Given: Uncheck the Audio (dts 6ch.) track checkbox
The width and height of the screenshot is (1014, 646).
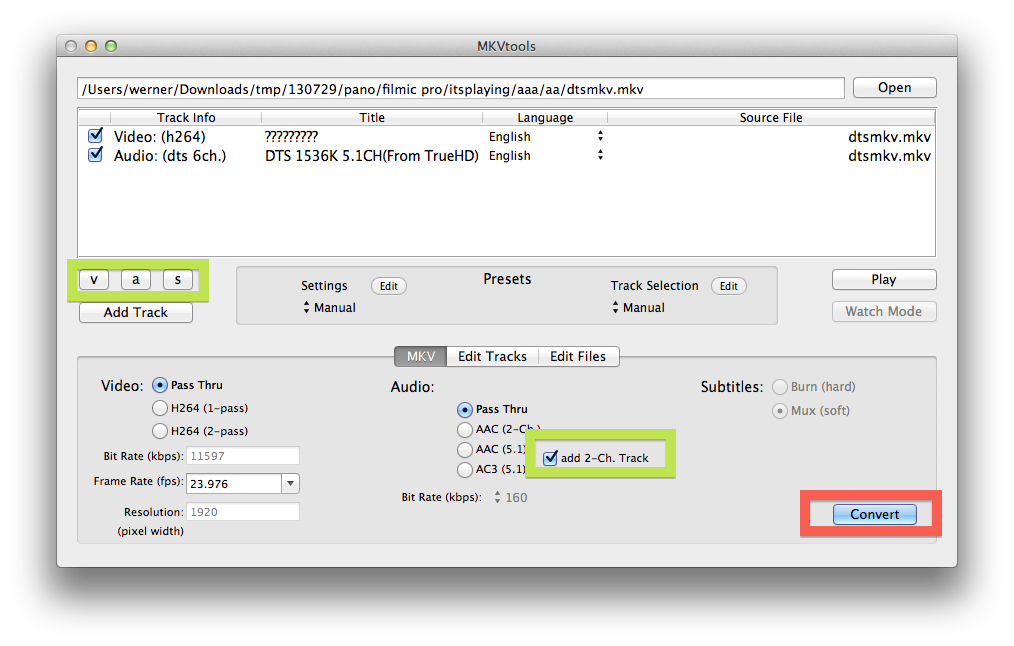Looking at the screenshot, I should point(96,155).
